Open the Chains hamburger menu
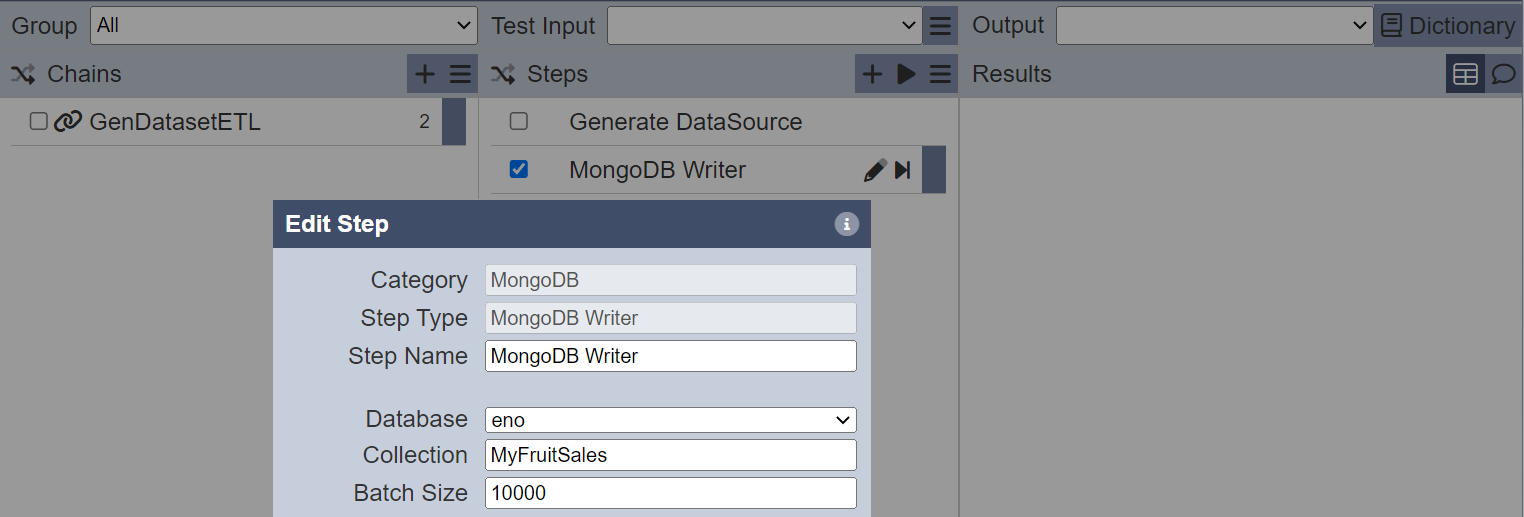The width and height of the screenshot is (1524, 517). (460, 74)
